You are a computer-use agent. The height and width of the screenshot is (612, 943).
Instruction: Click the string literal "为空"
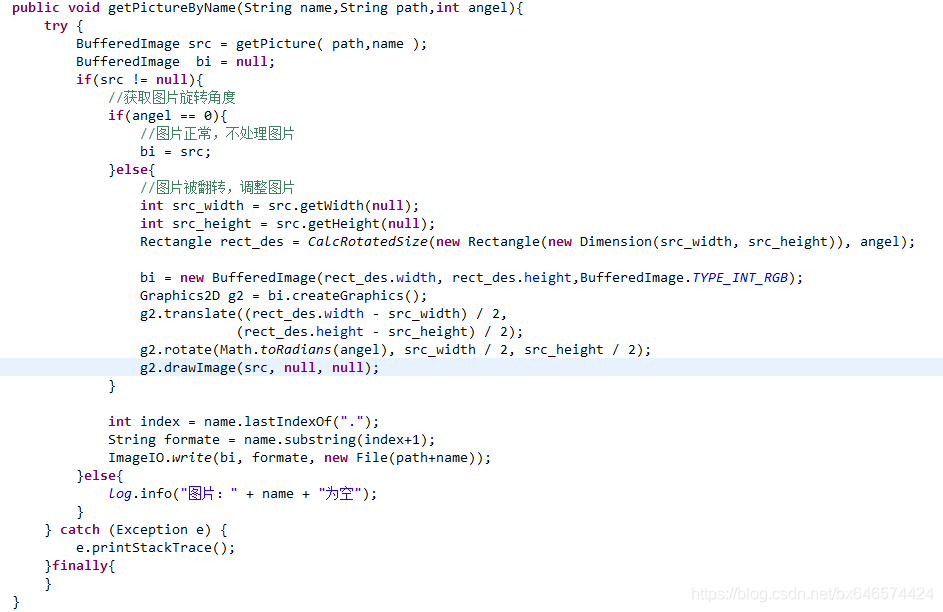[x=340, y=494]
